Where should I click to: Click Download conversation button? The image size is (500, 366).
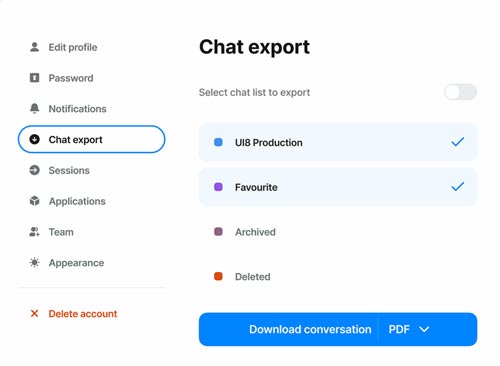point(310,329)
